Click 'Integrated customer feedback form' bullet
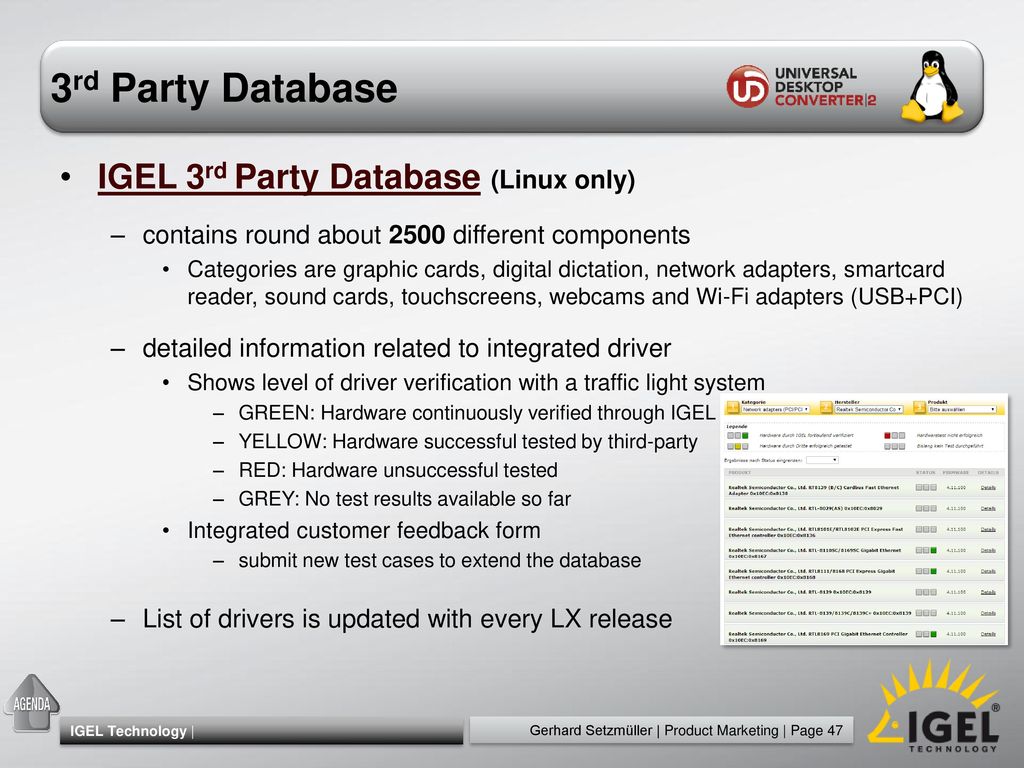This screenshot has width=1024, height=768. tap(364, 530)
